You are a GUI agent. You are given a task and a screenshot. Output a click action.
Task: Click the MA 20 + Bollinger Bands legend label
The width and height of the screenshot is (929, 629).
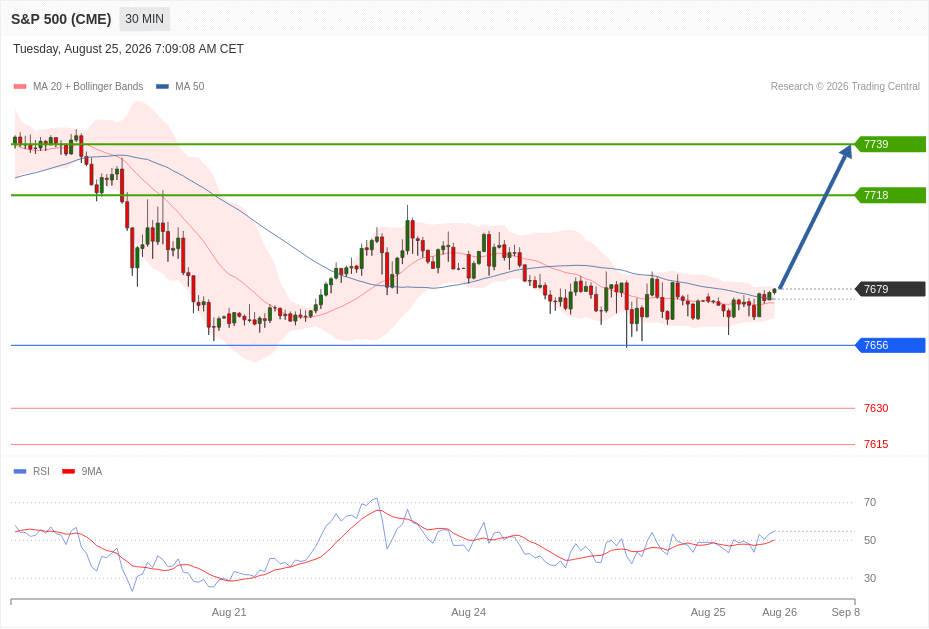coord(88,86)
